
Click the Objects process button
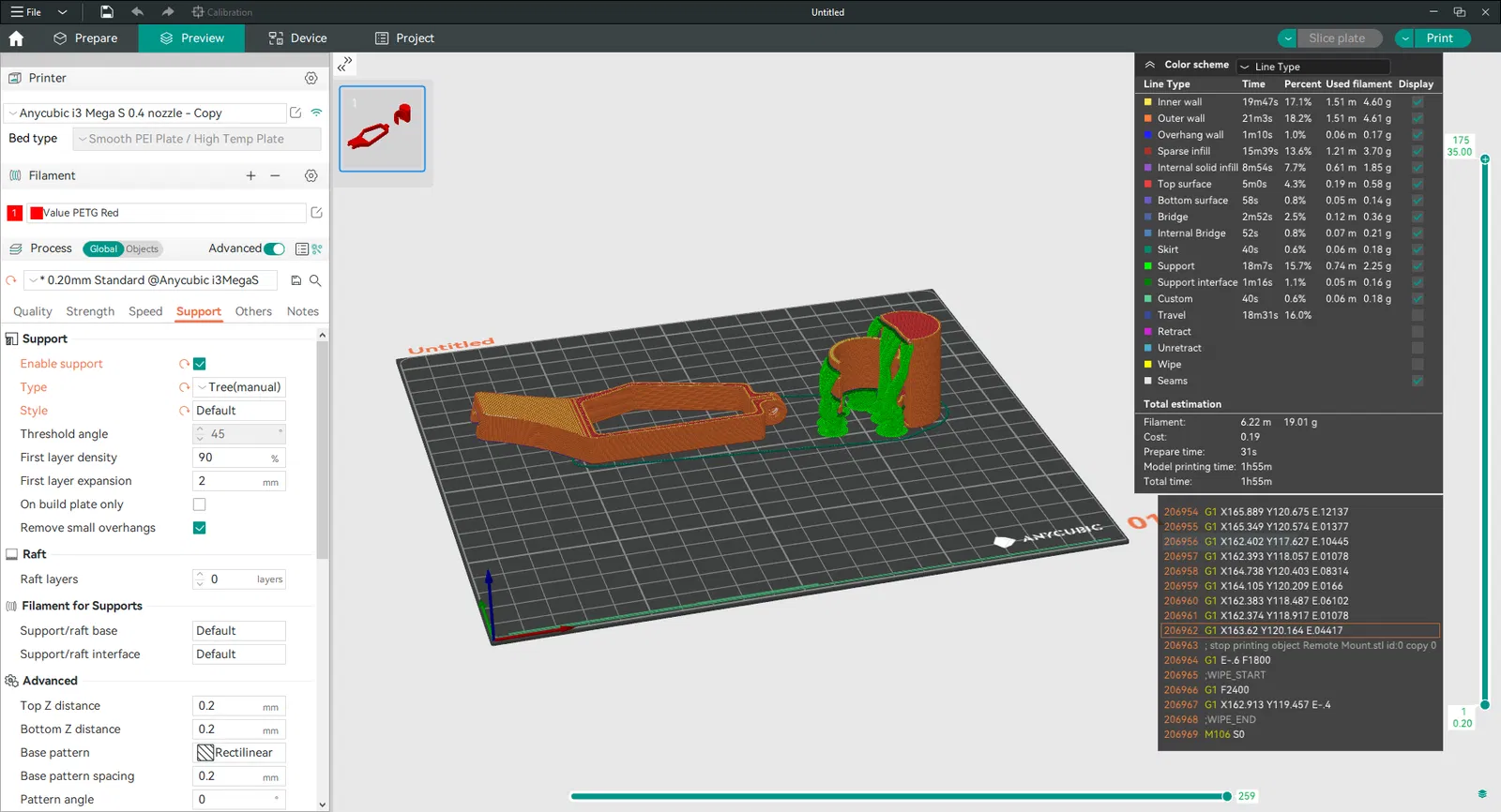[x=143, y=249]
